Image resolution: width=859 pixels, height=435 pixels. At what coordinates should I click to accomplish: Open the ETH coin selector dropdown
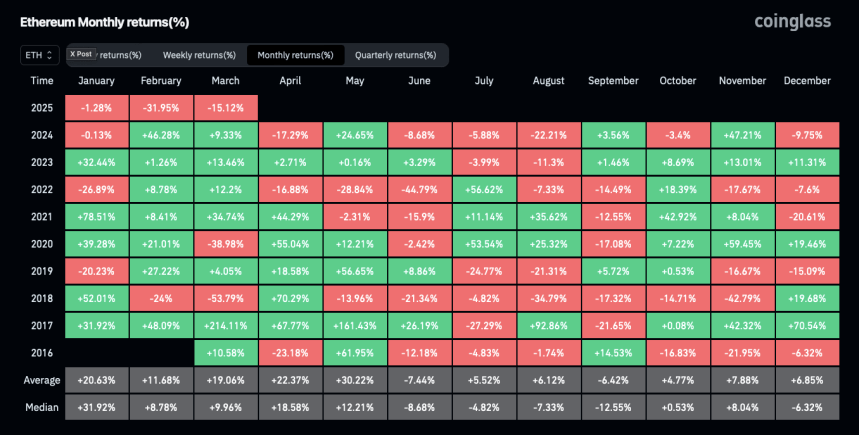[x=40, y=54]
